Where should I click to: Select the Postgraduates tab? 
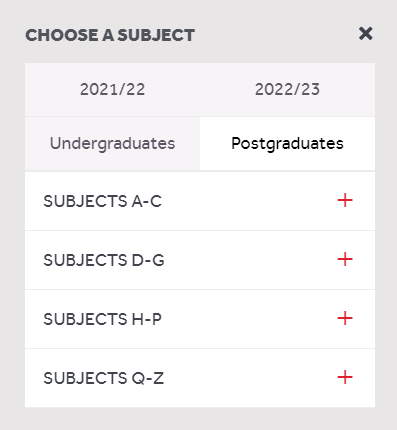287,144
